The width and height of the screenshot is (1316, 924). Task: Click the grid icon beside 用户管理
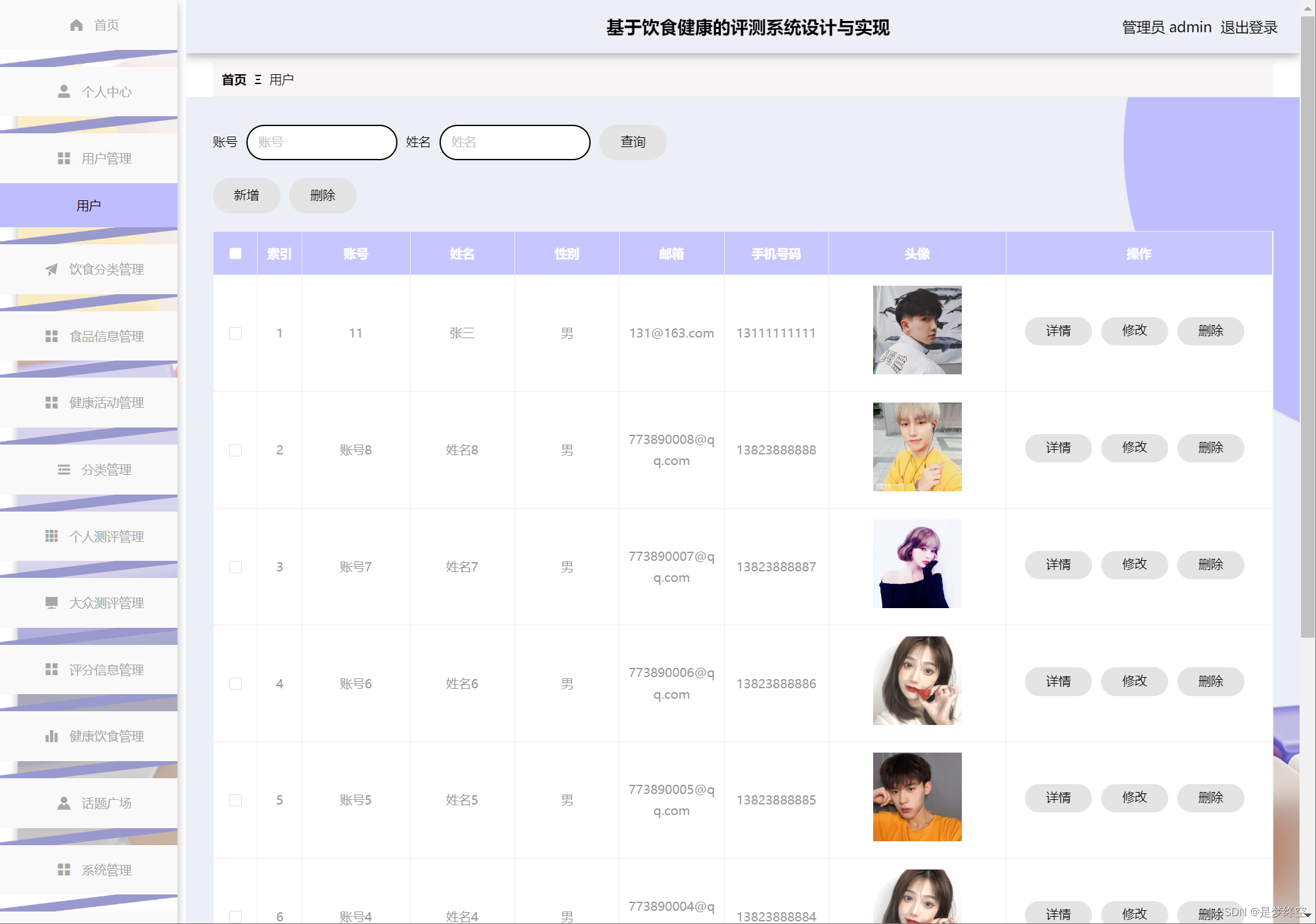[x=64, y=158]
